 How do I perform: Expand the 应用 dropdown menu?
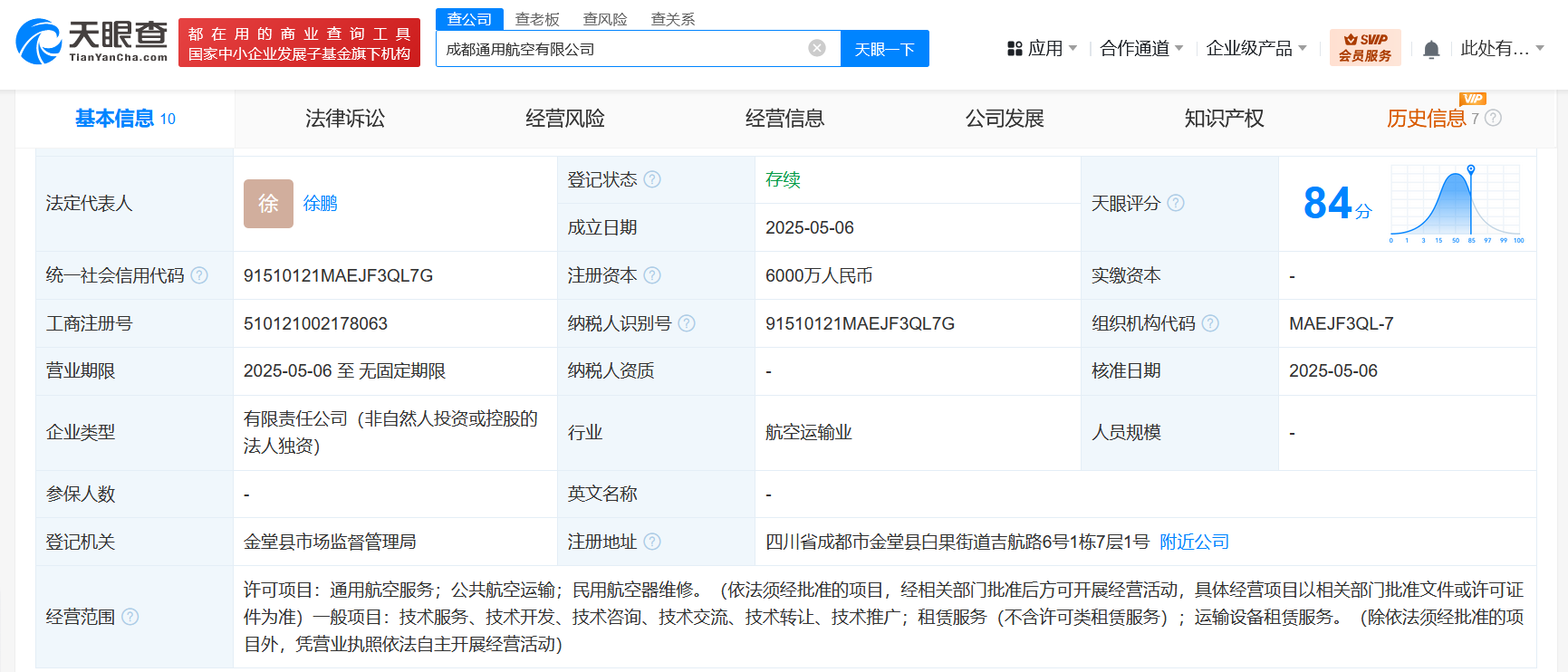(1043, 48)
